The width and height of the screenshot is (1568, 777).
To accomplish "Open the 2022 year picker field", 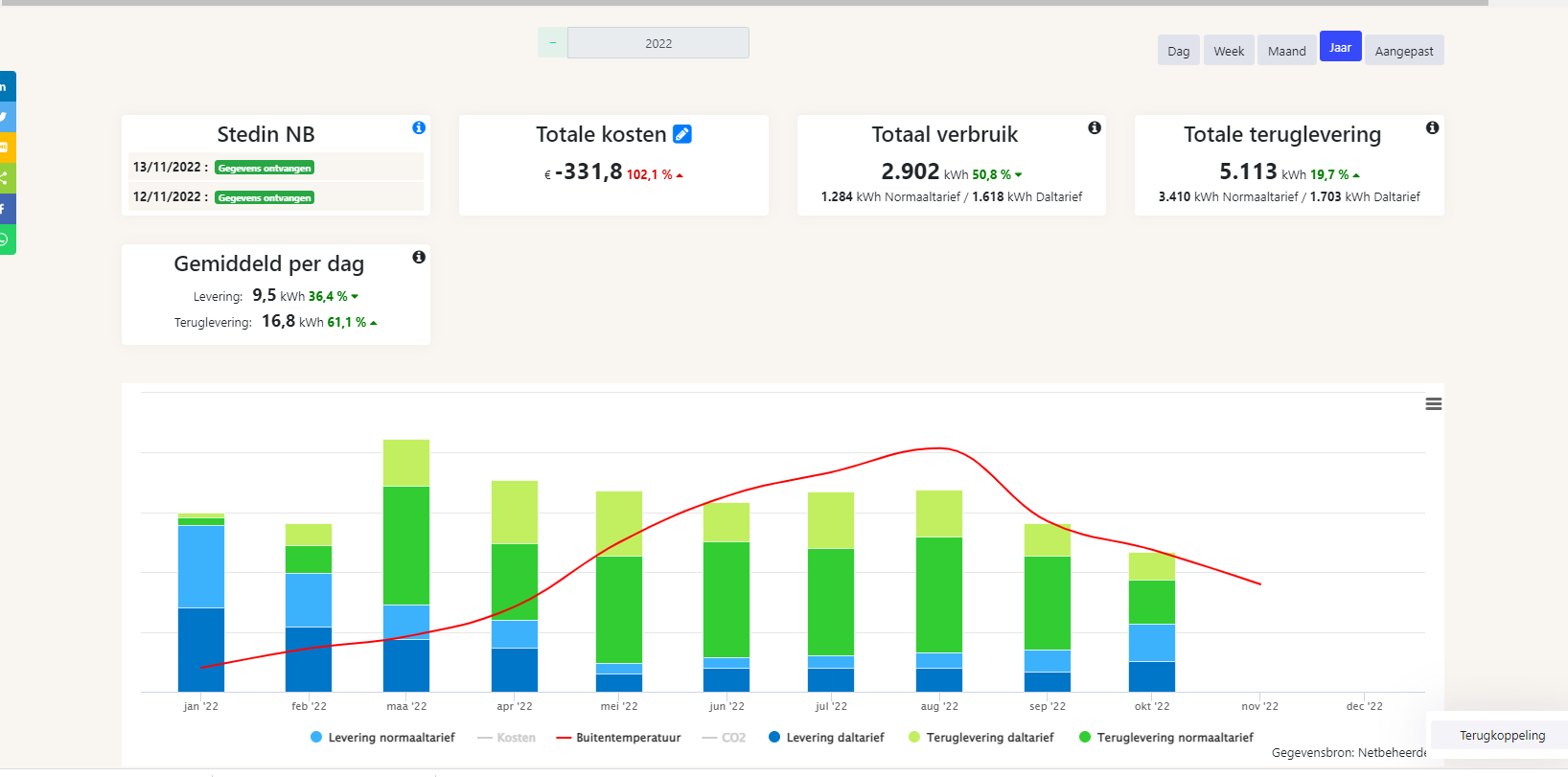I will coord(657,43).
